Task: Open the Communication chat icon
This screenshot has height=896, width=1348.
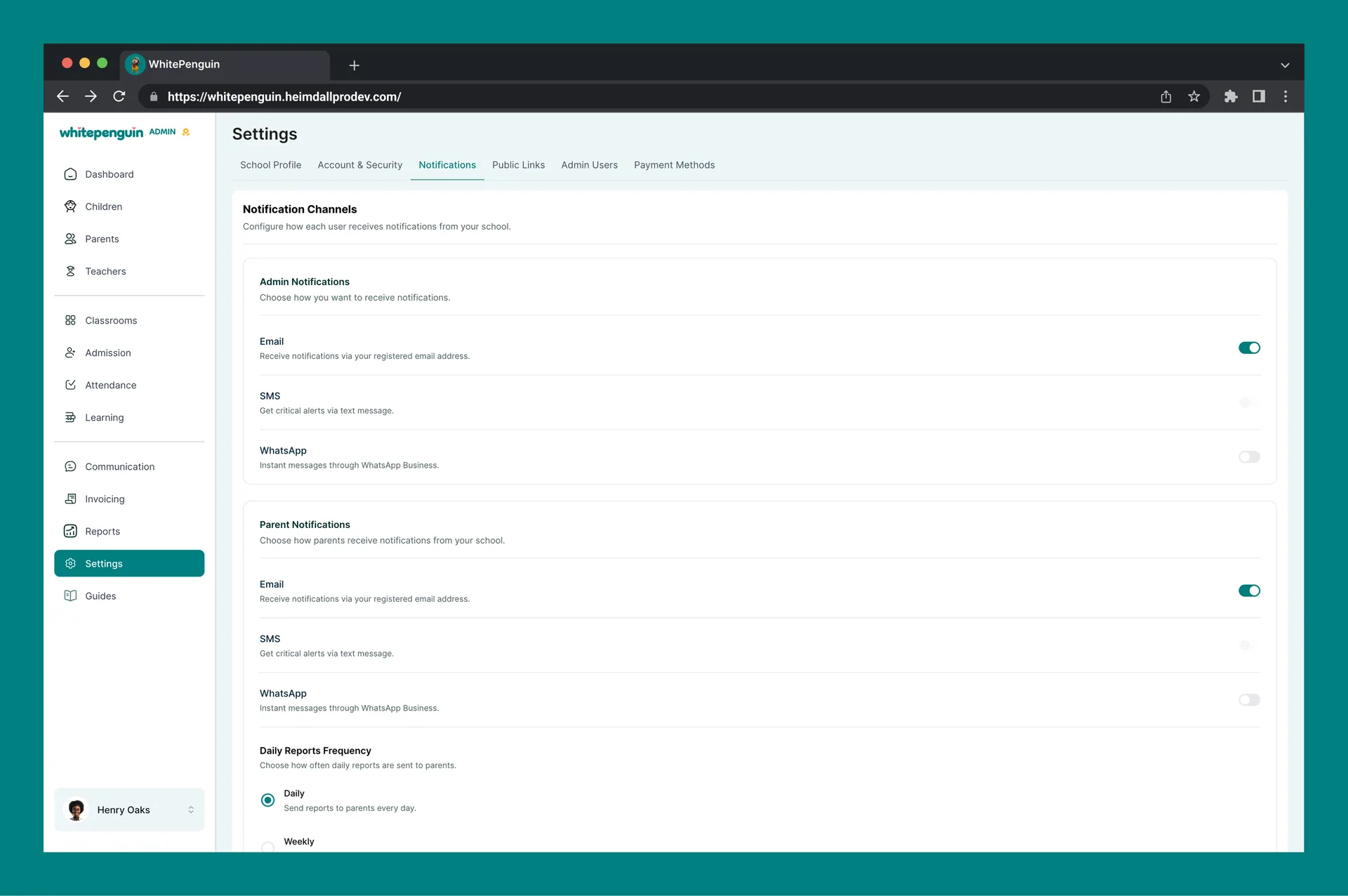Action: 70,466
